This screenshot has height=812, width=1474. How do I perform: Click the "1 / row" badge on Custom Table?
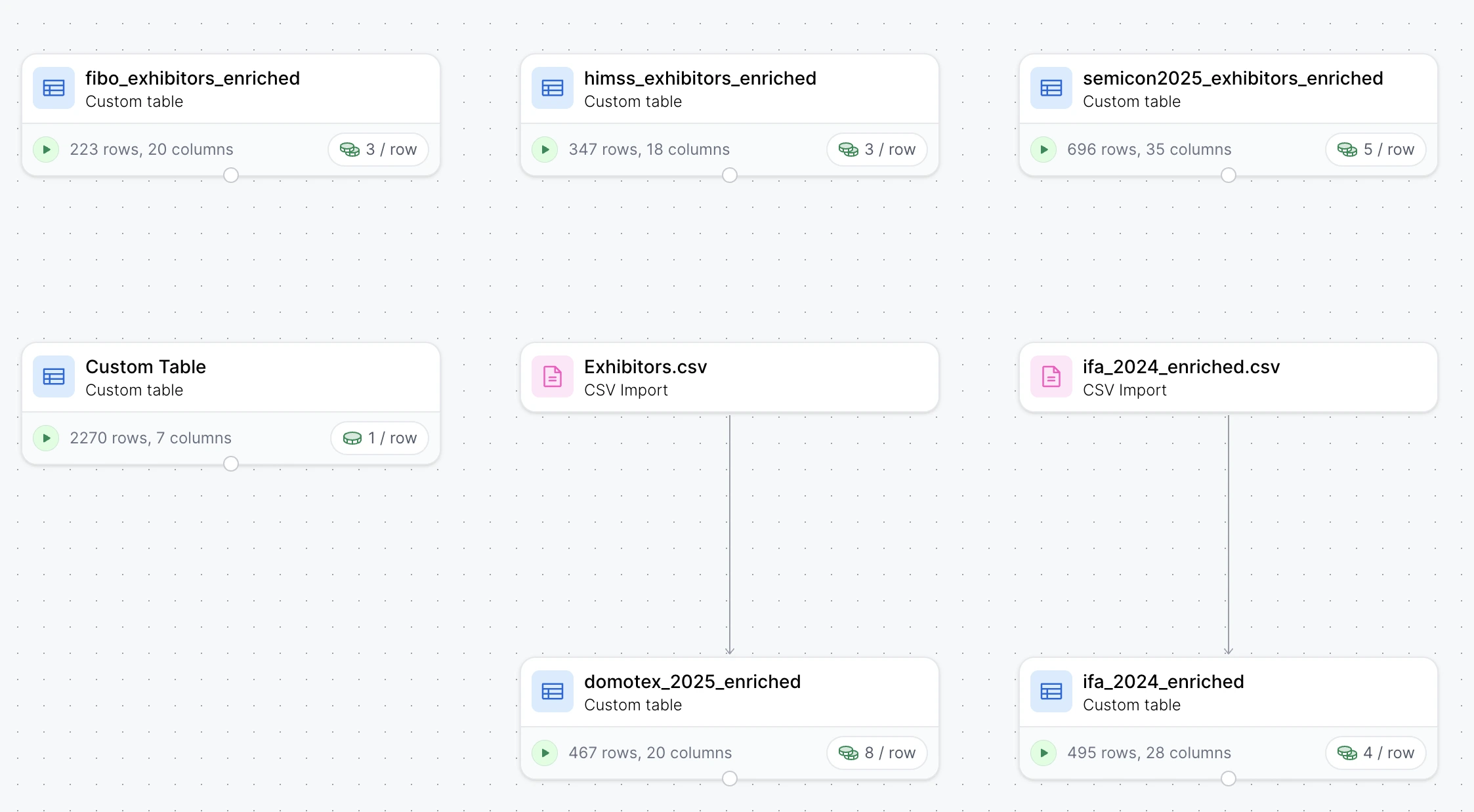(x=379, y=438)
